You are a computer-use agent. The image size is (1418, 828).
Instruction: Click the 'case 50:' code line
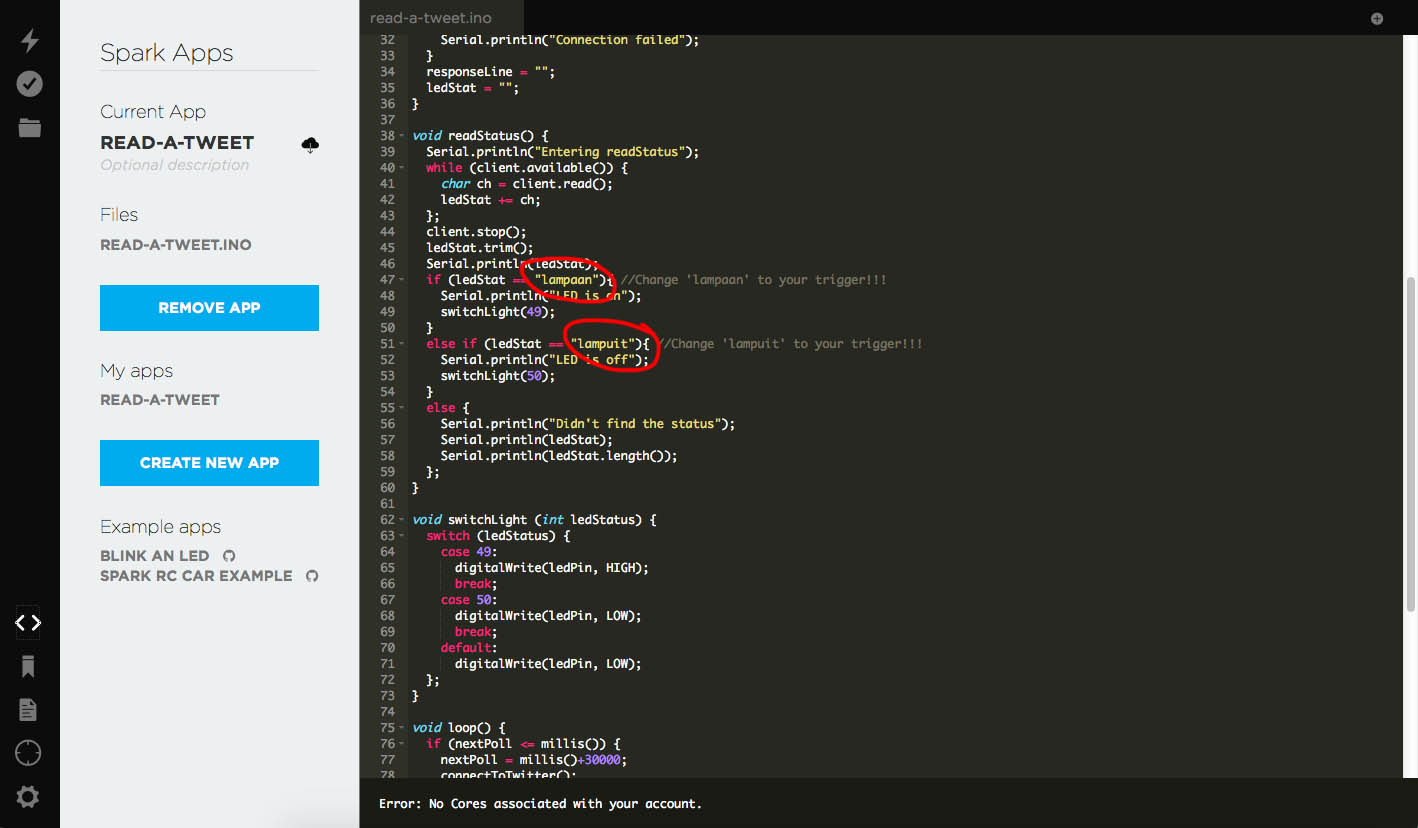tap(469, 599)
